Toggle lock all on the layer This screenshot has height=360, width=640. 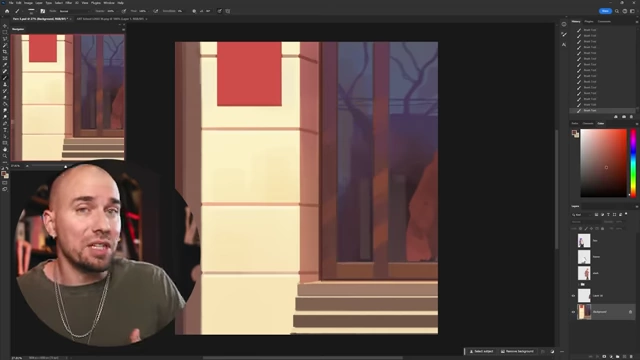click(x=602, y=229)
